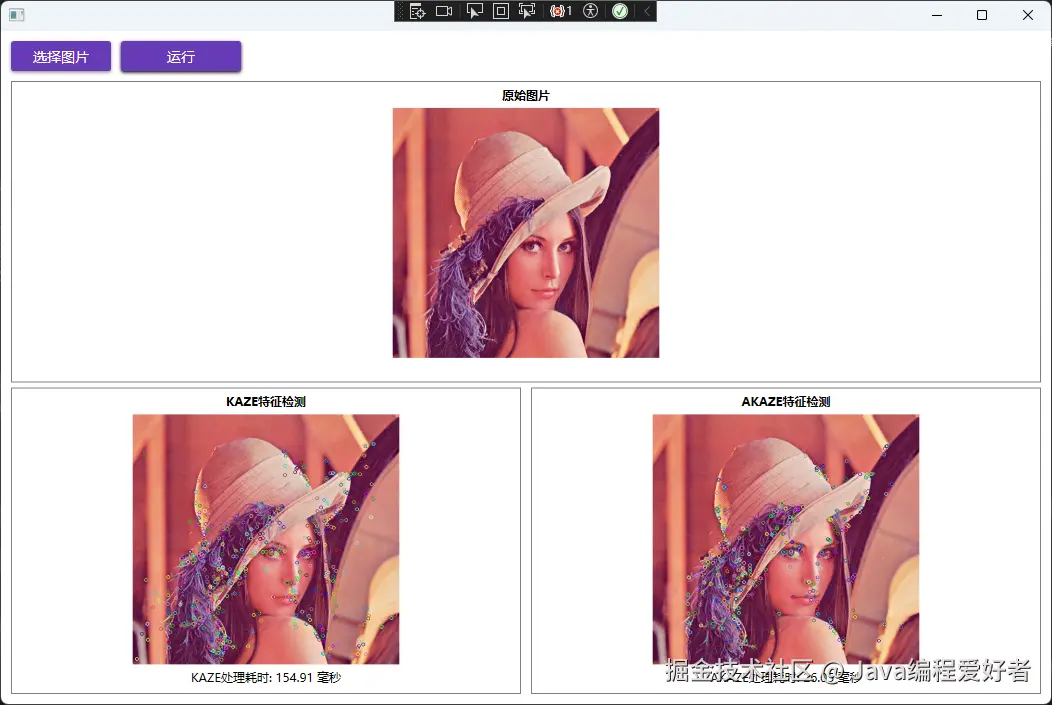Click the KAZE处理耗时 154.91 毫秒 text
1052x705 pixels.
tap(266, 677)
